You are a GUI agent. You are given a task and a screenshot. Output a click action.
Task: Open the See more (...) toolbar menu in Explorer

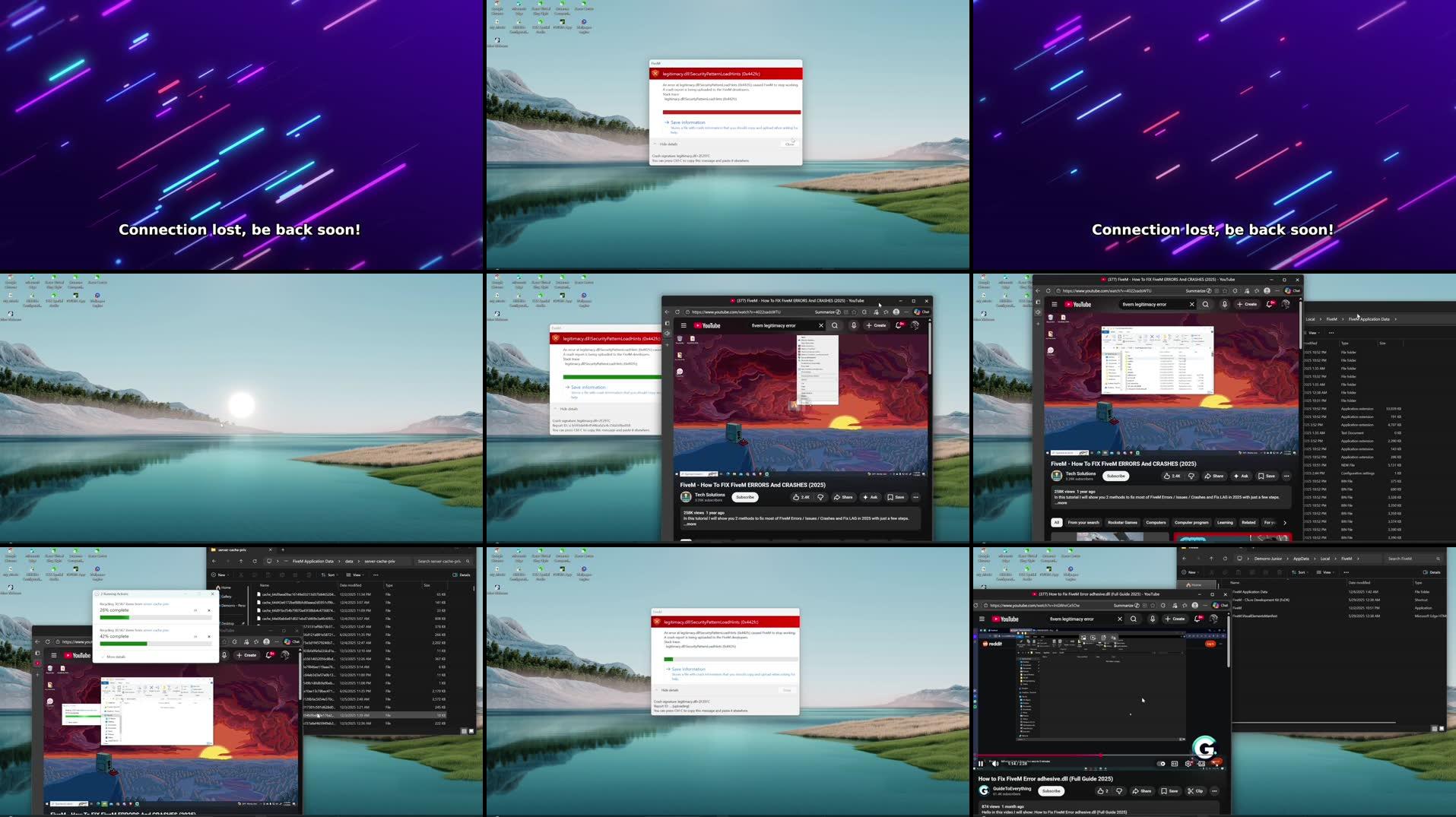376,575
